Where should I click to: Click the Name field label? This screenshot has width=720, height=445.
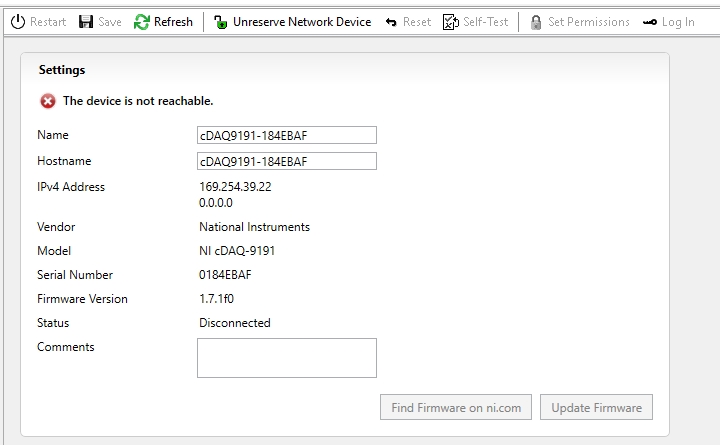click(x=53, y=135)
